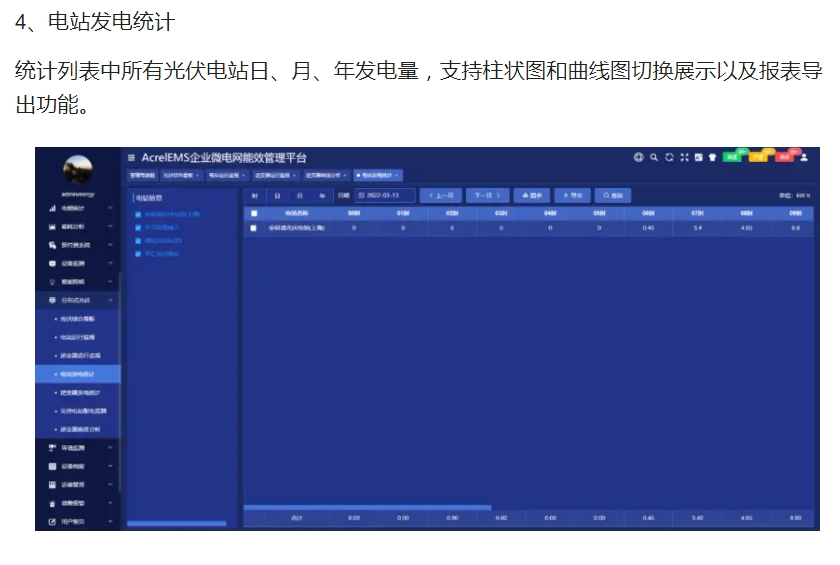This screenshot has width=840, height=565.
Task: Click the 下一日 next day button
Action: (x=488, y=195)
